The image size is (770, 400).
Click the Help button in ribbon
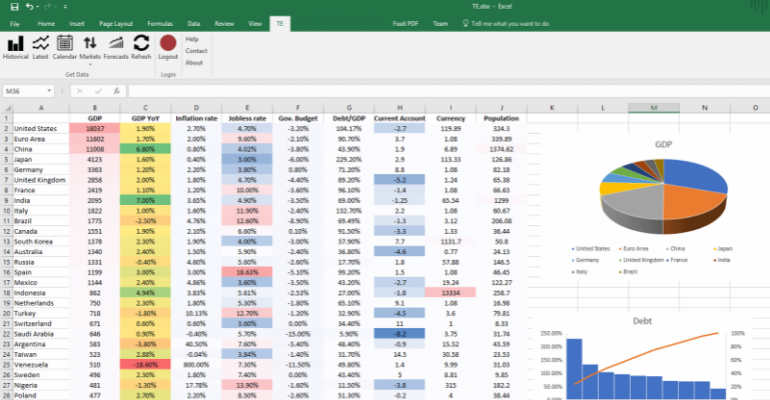pos(192,39)
